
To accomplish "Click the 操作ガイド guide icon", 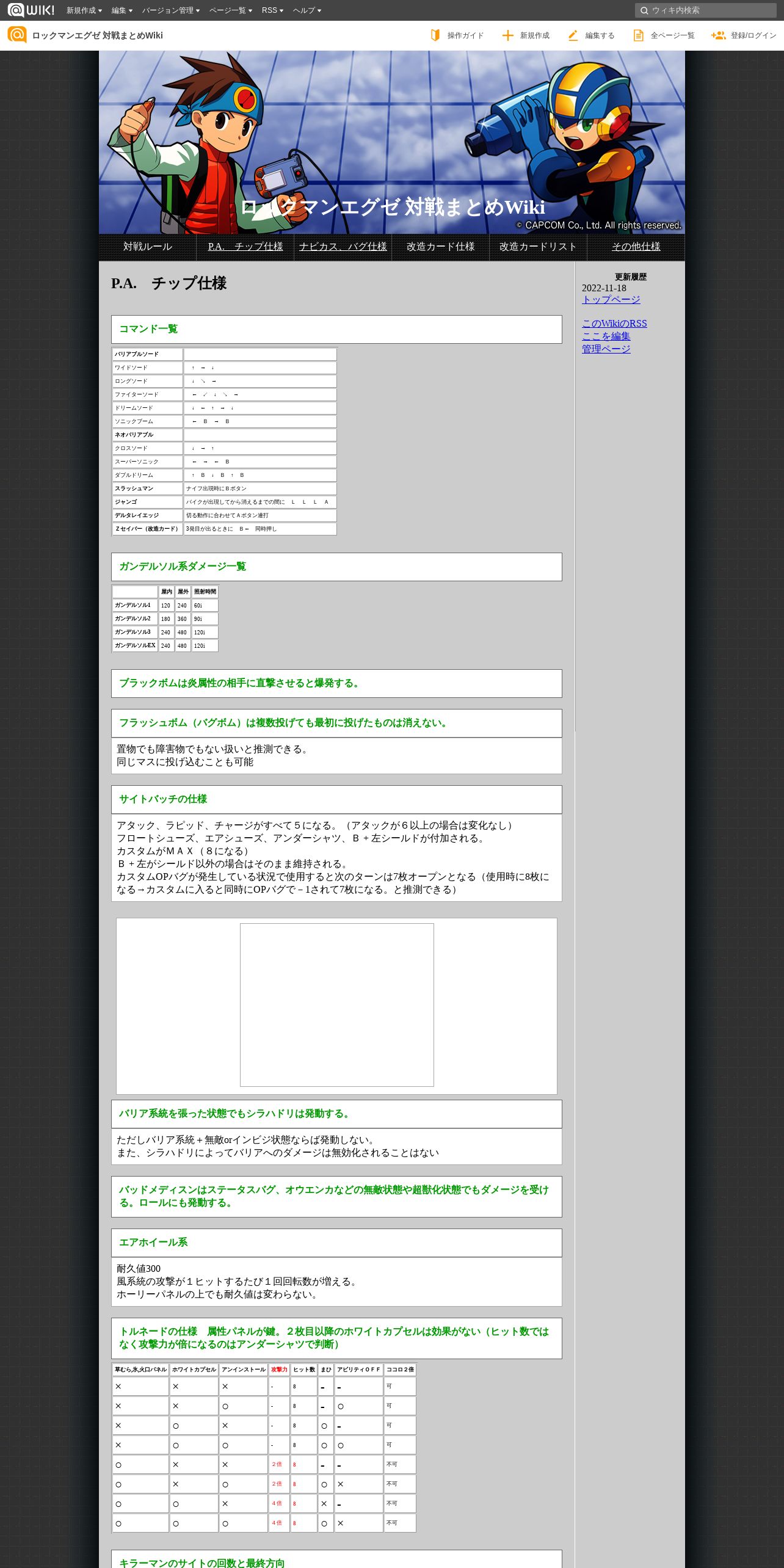I will click(x=435, y=35).
